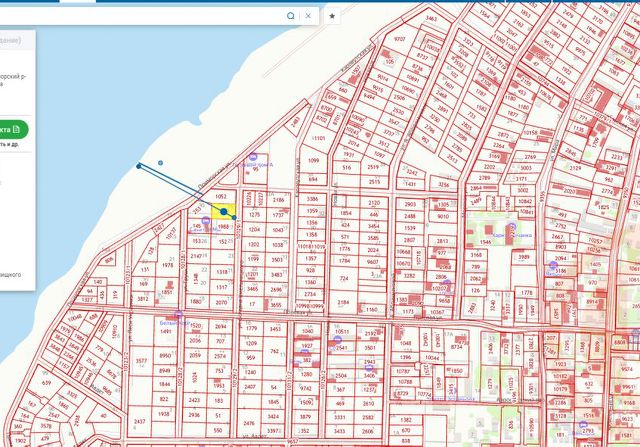The width and height of the screenshot is (640, 447).
Task: Click parcel 1988 below the yellow parcel
Action: point(223,227)
